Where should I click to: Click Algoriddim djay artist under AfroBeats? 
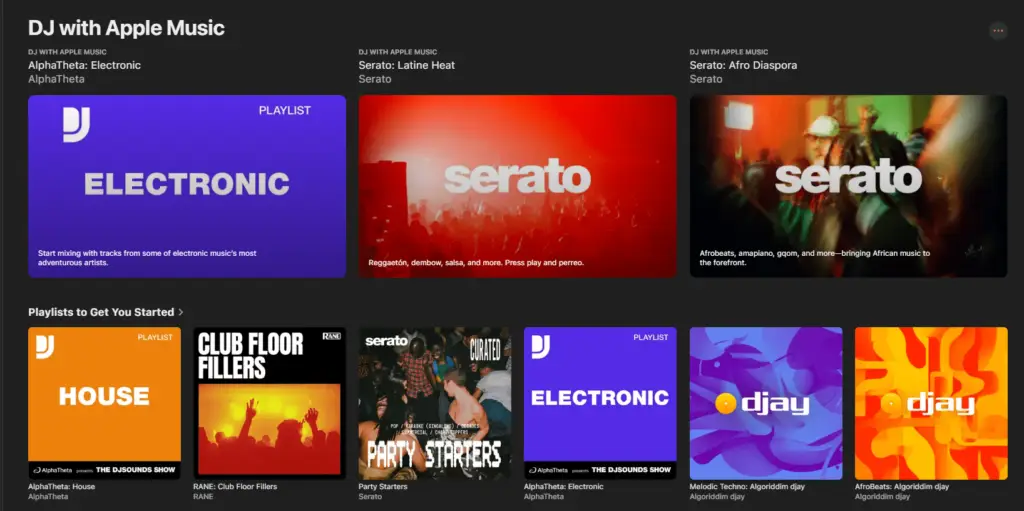point(882,497)
